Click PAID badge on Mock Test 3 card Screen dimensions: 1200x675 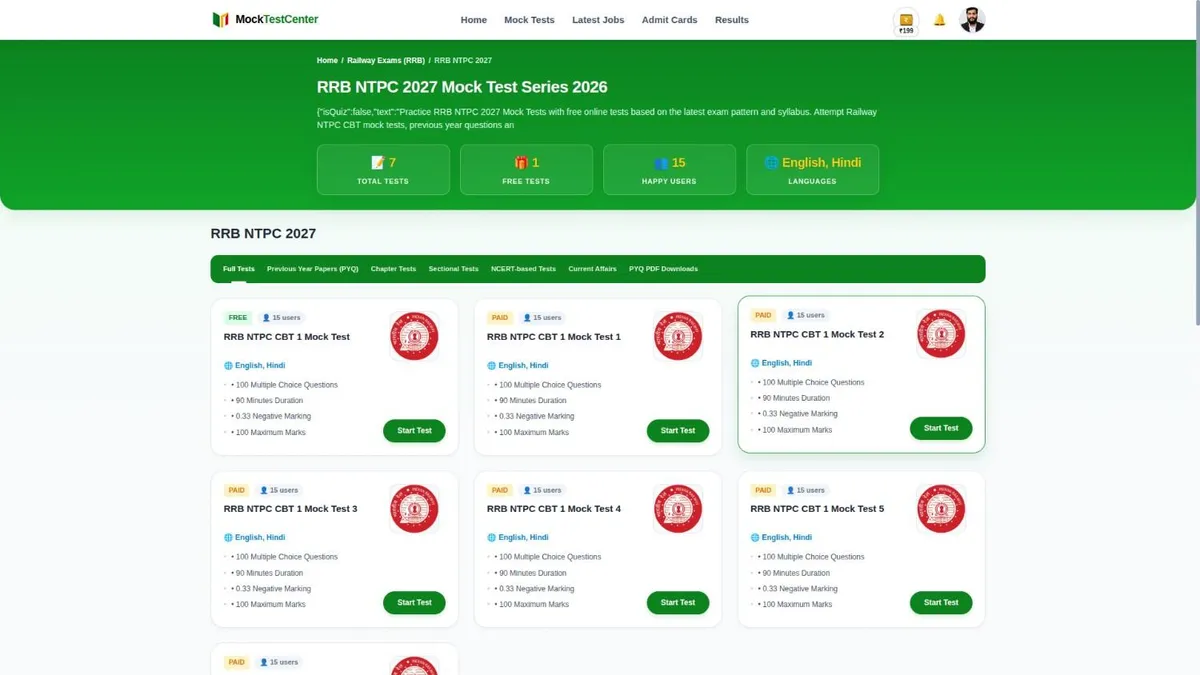[236, 490]
